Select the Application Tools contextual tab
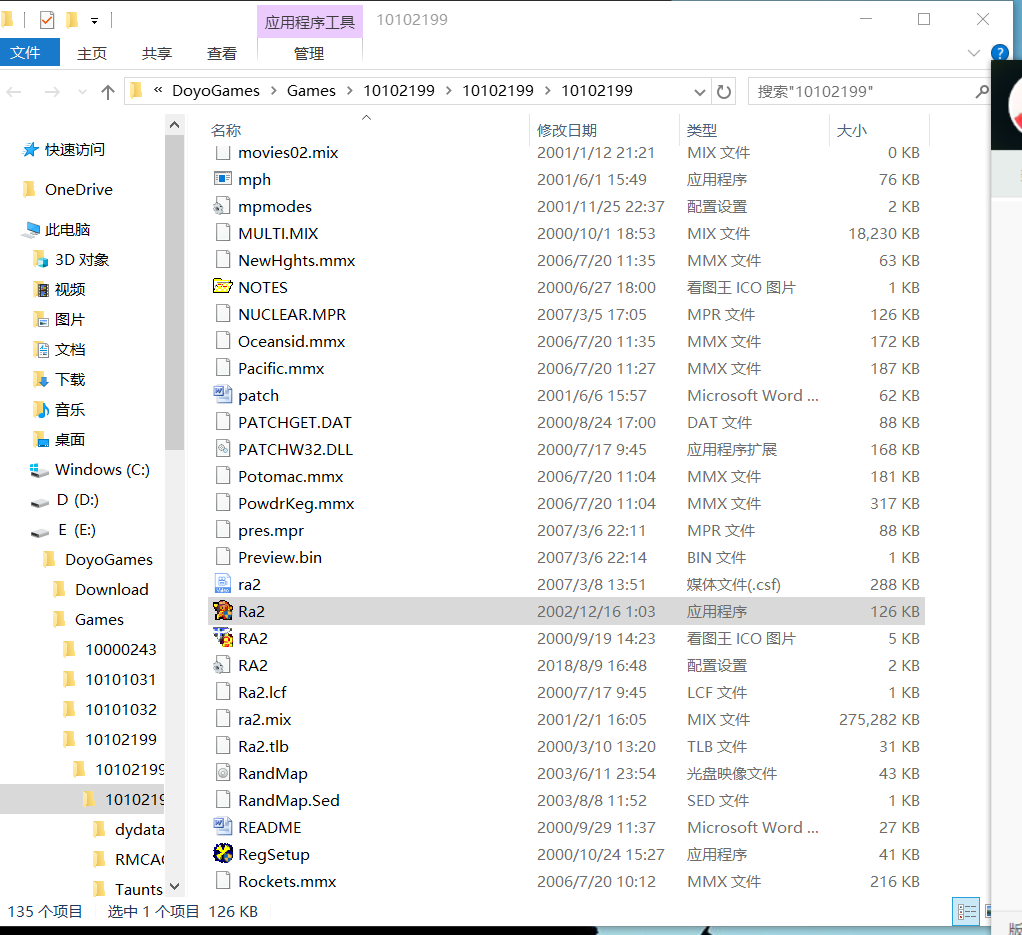 point(310,22)
